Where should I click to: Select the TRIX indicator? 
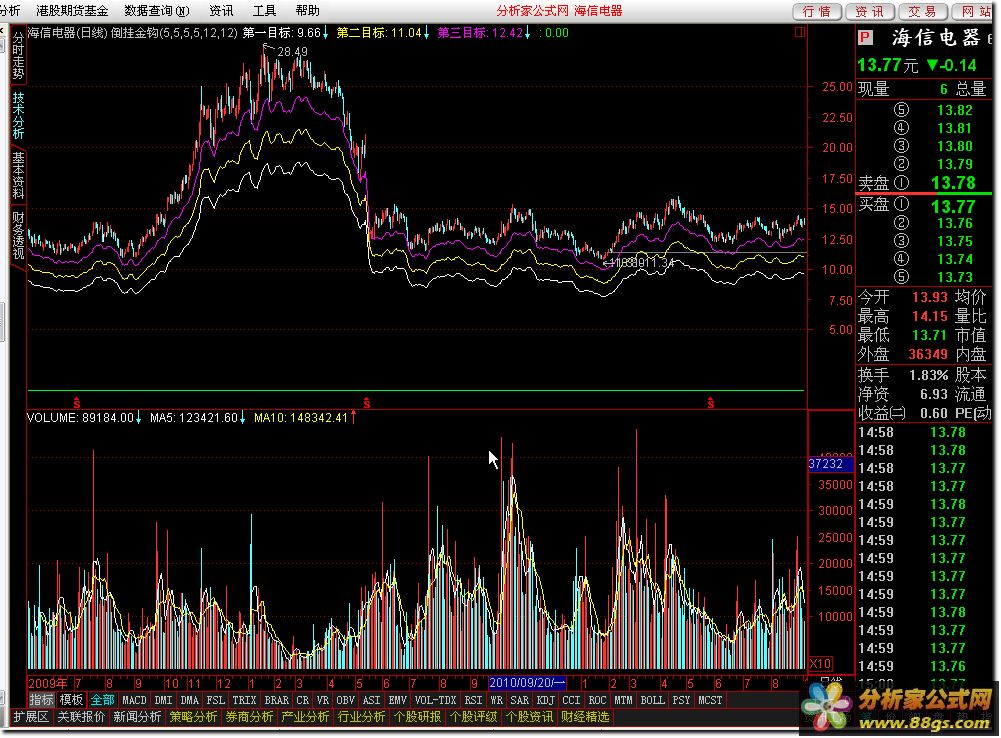point(244,700)
